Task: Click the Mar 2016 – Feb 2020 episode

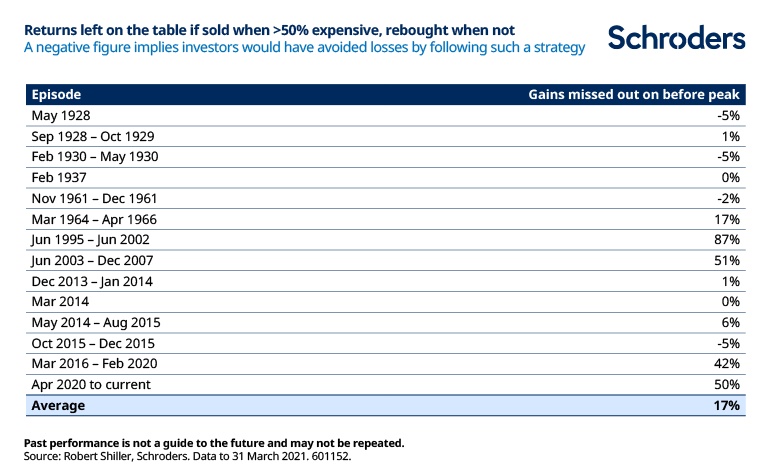Action: click(94, 364)
